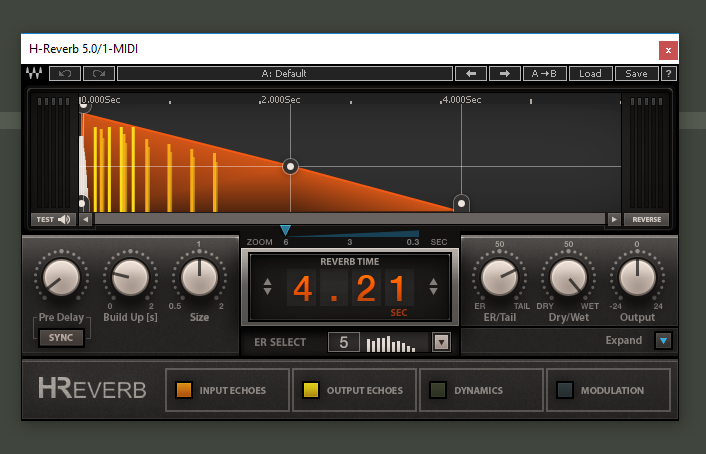Screen dimensions: 706x454
Task: Nudge the display scrollbar right with the arrow
Action: [614, 219]
